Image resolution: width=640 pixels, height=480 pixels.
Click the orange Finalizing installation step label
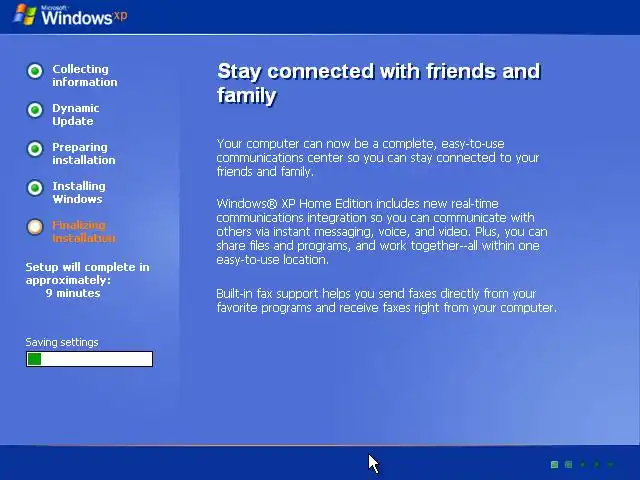(x=84, y=231)
